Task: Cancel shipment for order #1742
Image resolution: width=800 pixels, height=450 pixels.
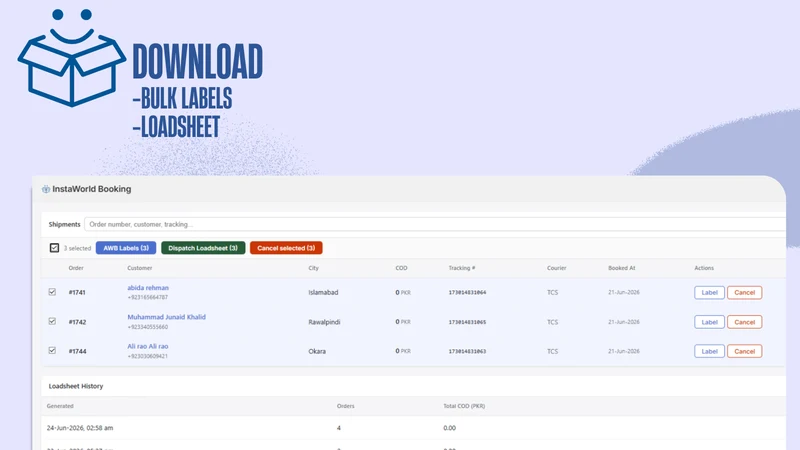Action: tap(744, 322)
